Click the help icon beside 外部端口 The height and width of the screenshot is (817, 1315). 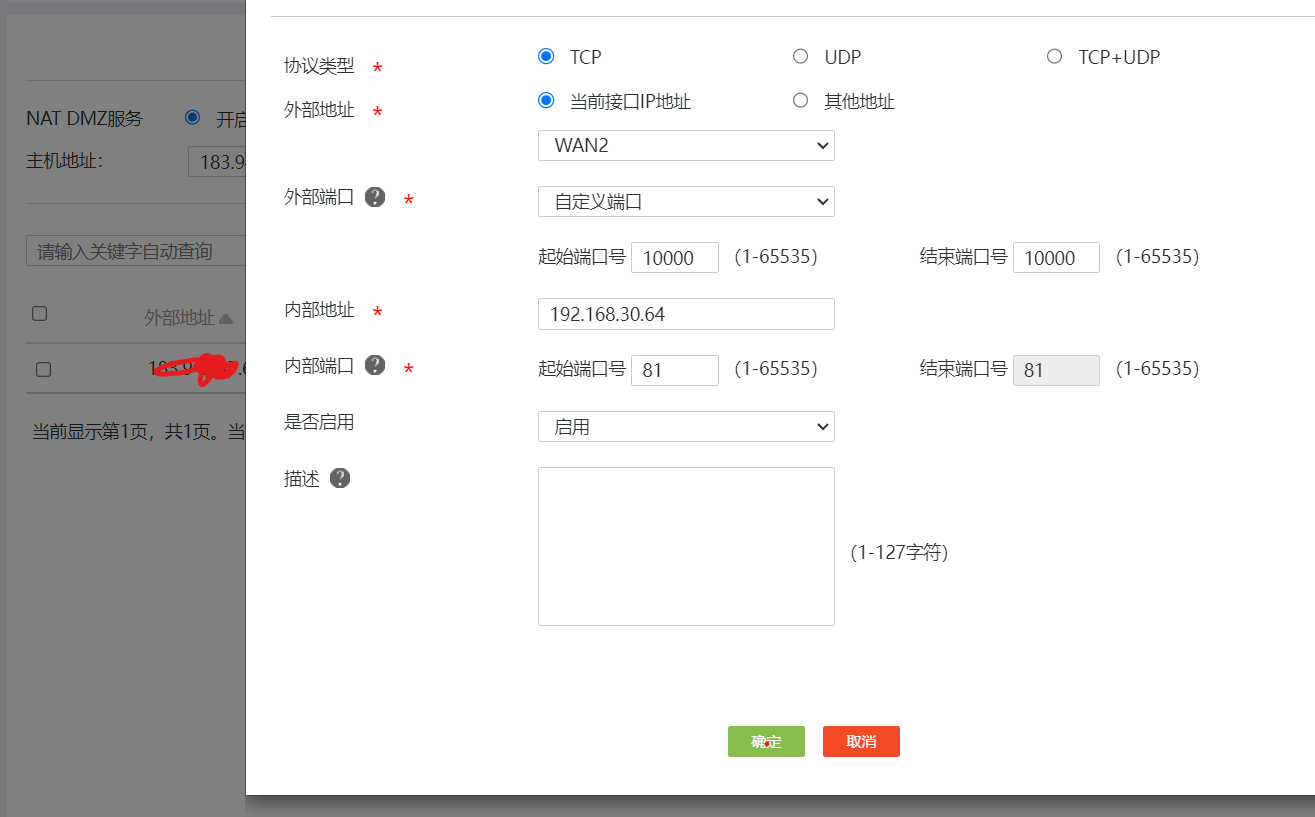[375, 197]
